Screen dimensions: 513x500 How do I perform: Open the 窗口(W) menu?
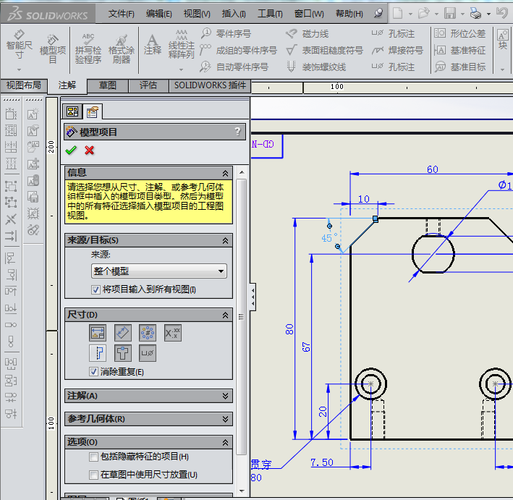[x=309, y=14]
